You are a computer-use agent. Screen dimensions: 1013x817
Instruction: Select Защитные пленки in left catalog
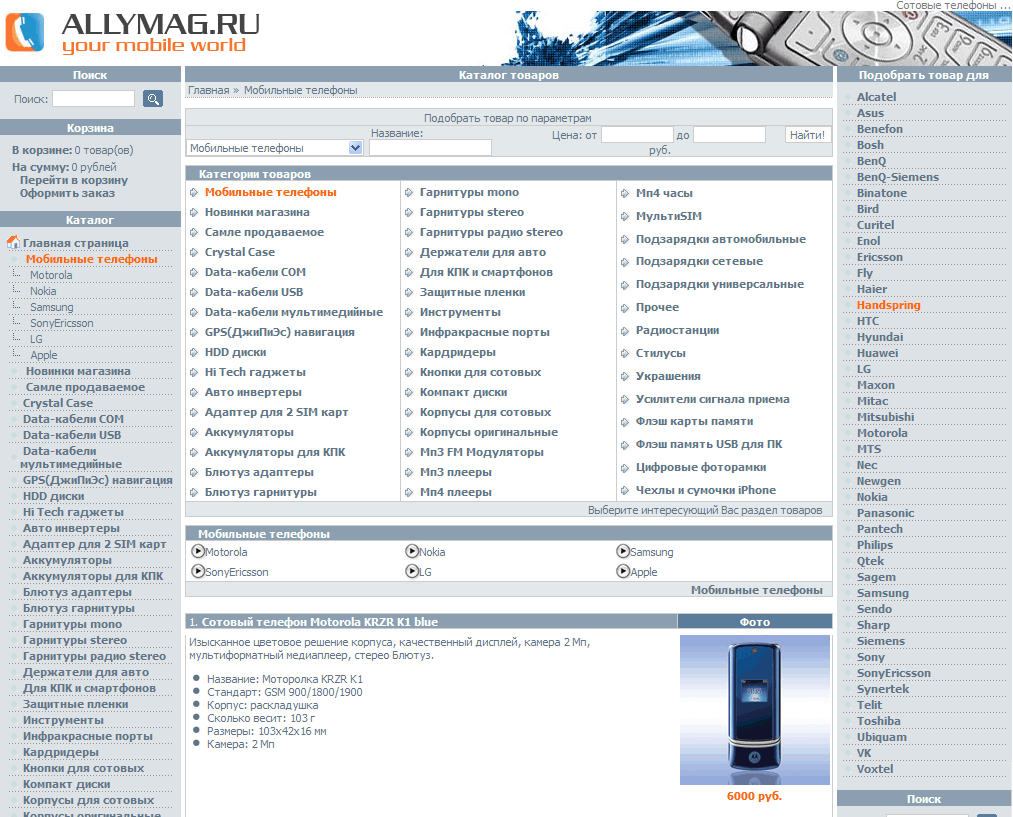pos(76,704)
